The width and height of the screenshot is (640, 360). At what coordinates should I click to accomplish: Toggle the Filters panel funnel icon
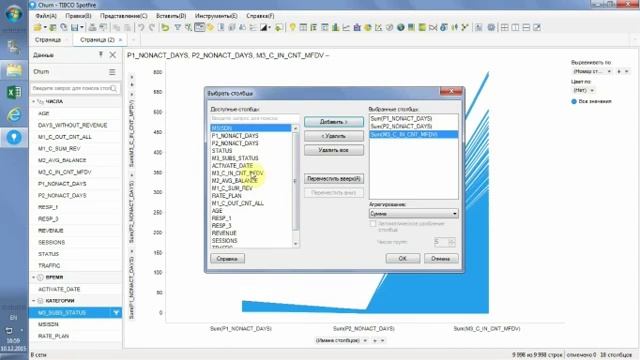[x=178, y=27]
